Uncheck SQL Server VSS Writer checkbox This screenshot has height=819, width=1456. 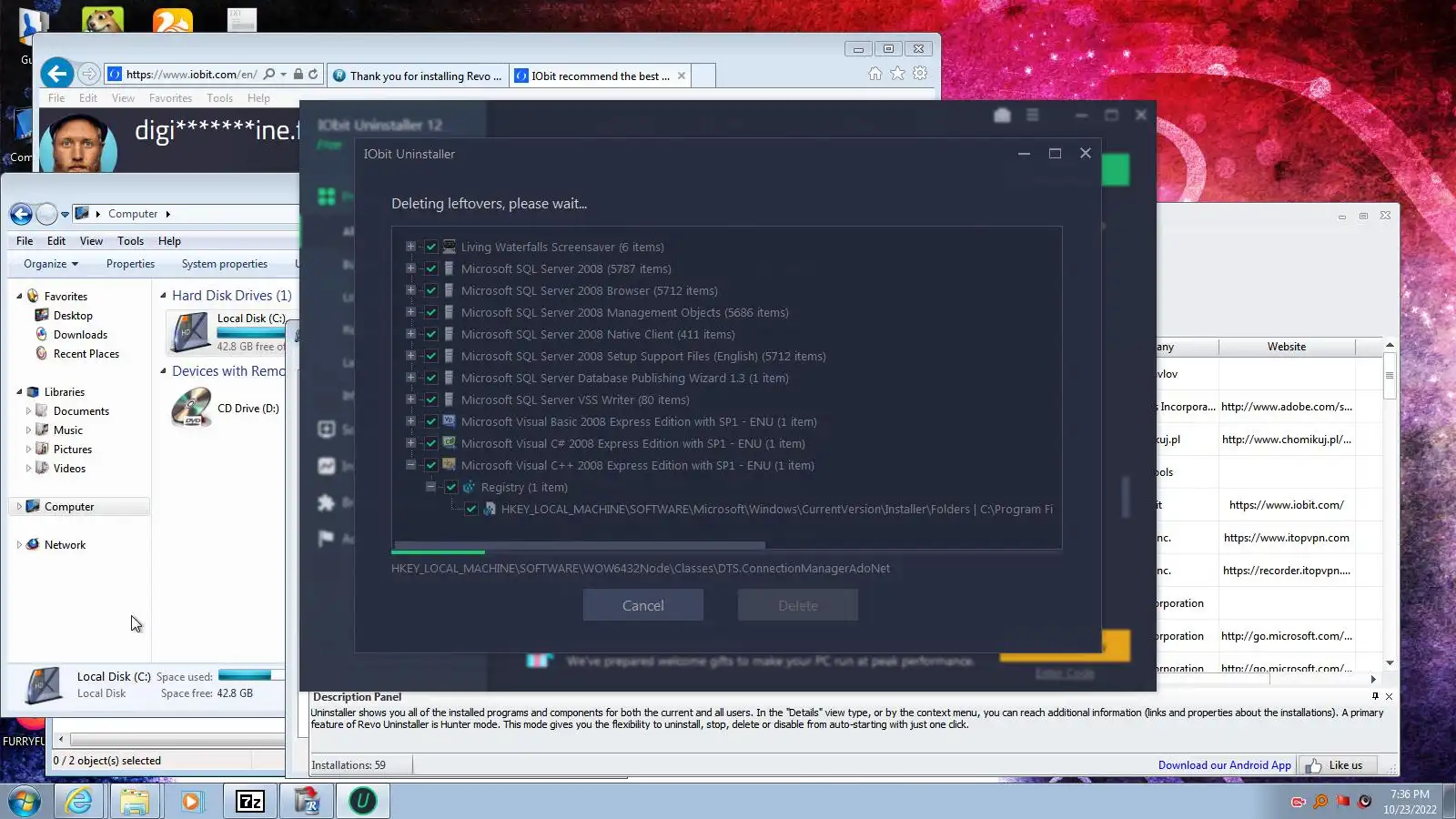coord(431,399)
